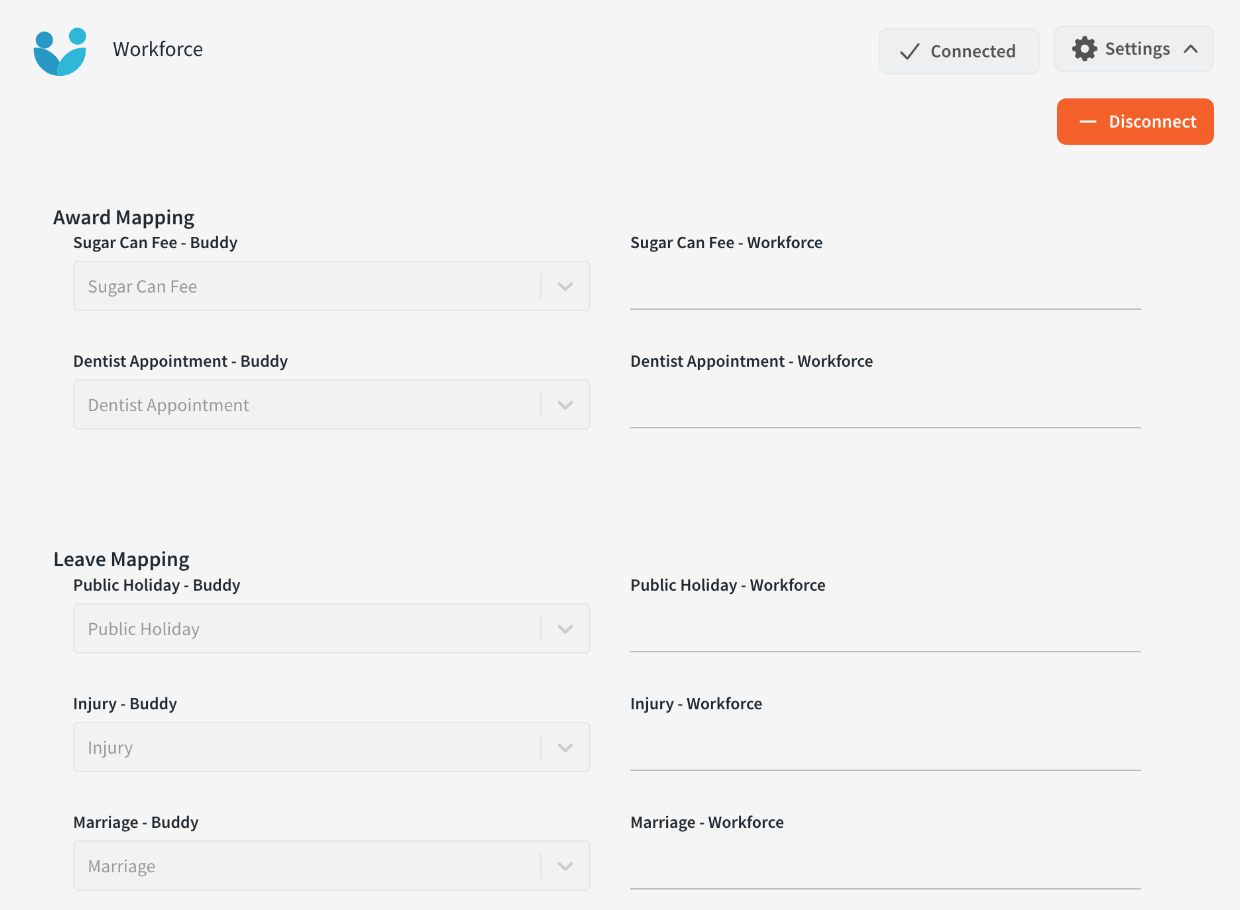Collapse Settings using the chevron arrow
Viewport: 1240px width, 910px height.
pos(1190,49)
